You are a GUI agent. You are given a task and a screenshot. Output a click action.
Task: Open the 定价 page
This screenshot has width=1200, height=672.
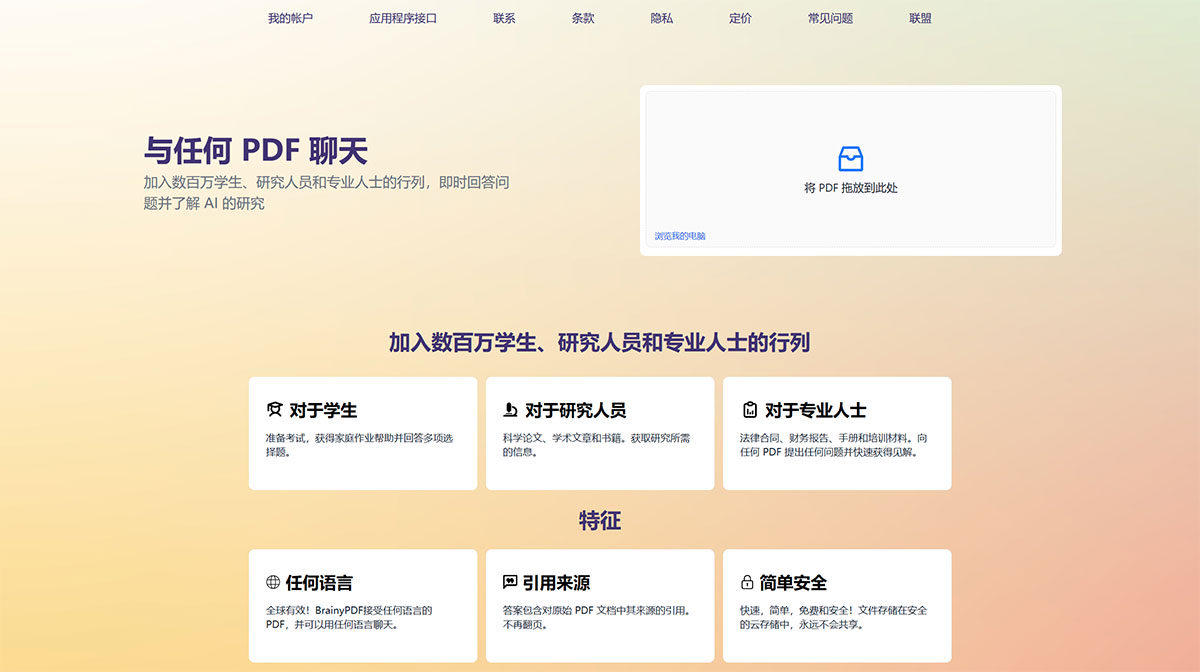(740, 17)
